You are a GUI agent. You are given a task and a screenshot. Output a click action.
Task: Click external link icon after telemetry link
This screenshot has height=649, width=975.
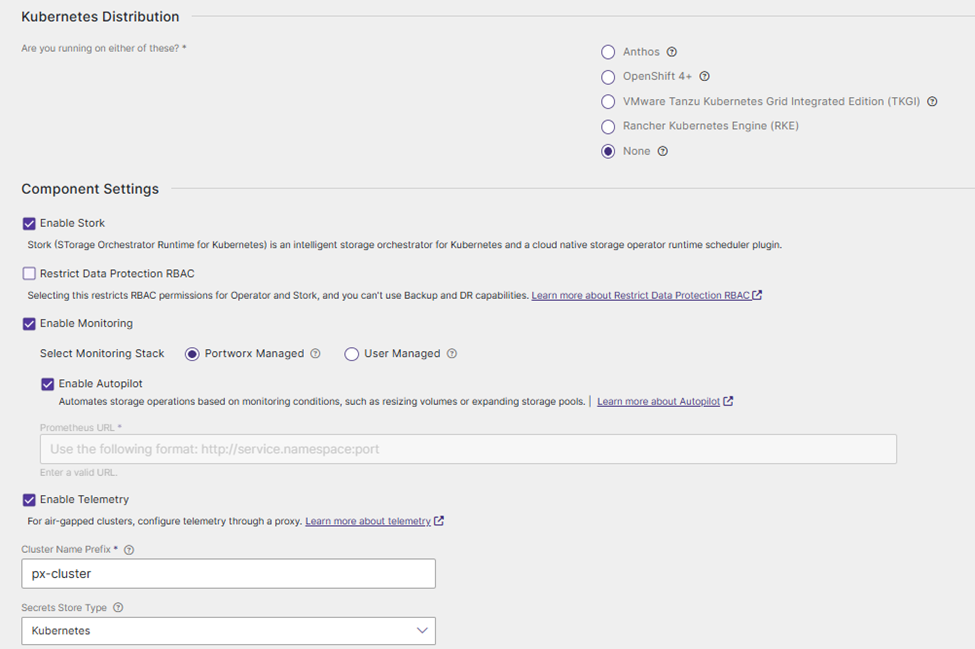(439, 521)
